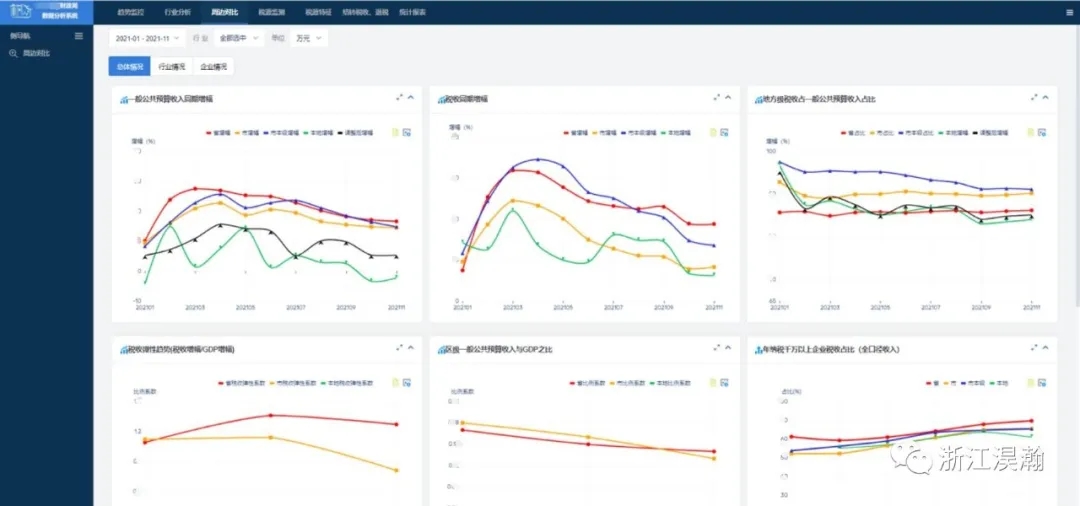Toggle 省增幅 legend series in first chart
Viewport: 1080px width, 506px height.
click(217, 132)
